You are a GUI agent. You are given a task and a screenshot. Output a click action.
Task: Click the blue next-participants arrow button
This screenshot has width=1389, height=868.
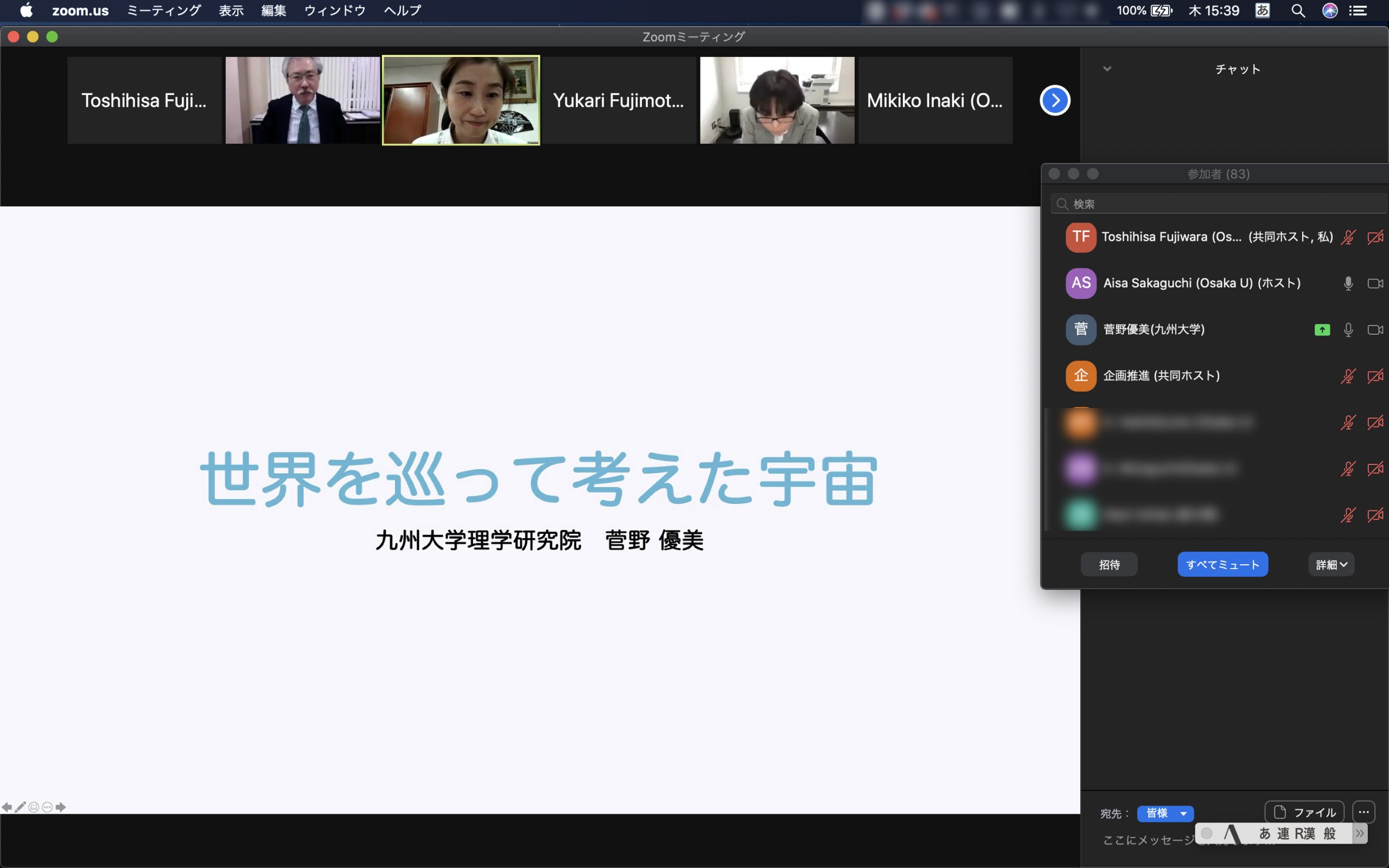click(1054, 100)
